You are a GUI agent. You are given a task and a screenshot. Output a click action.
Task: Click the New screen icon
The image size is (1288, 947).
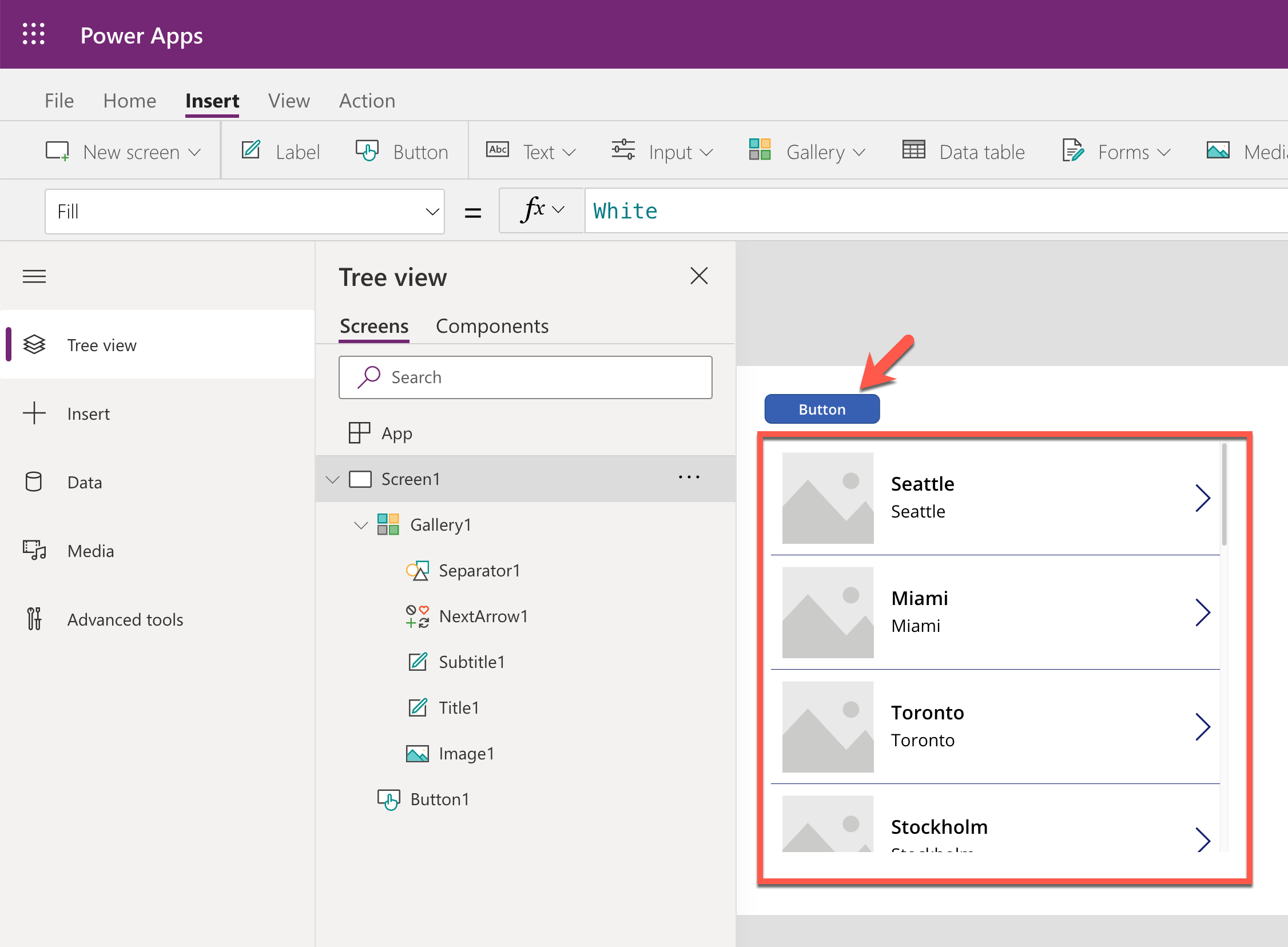click(57, 152)
